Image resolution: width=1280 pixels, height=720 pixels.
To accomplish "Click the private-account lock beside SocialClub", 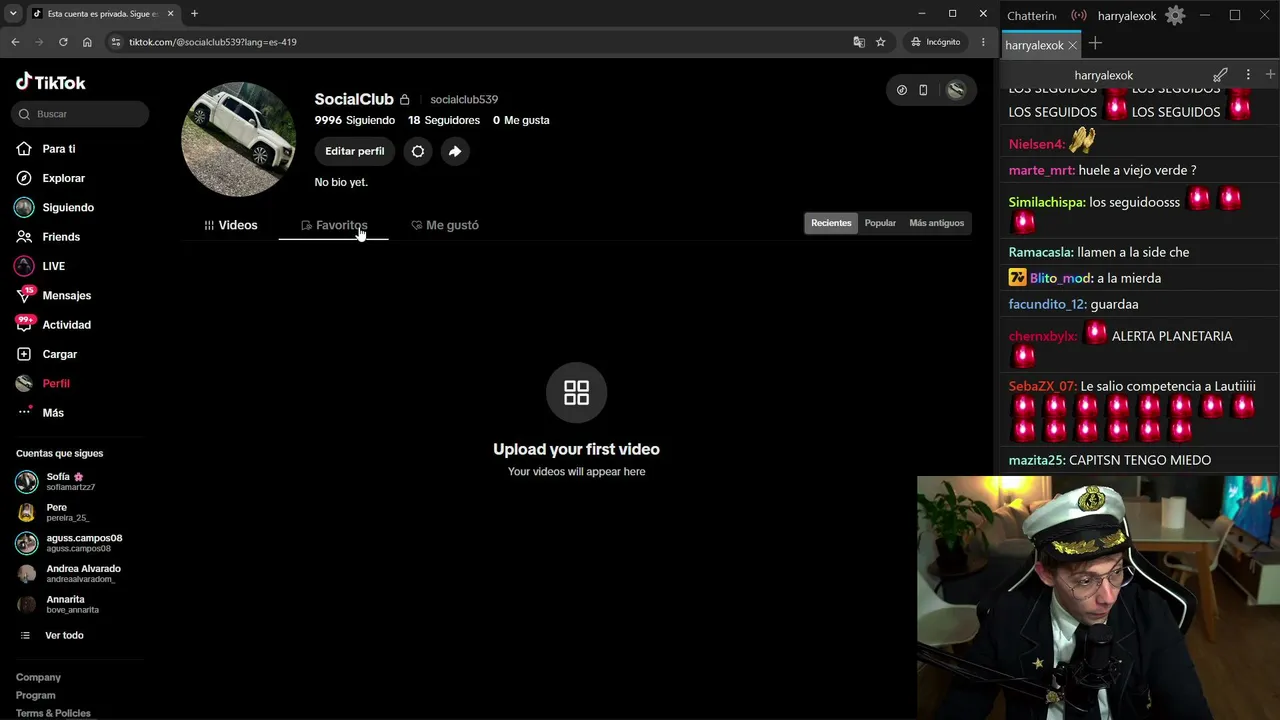I will [x=404, y=100].
